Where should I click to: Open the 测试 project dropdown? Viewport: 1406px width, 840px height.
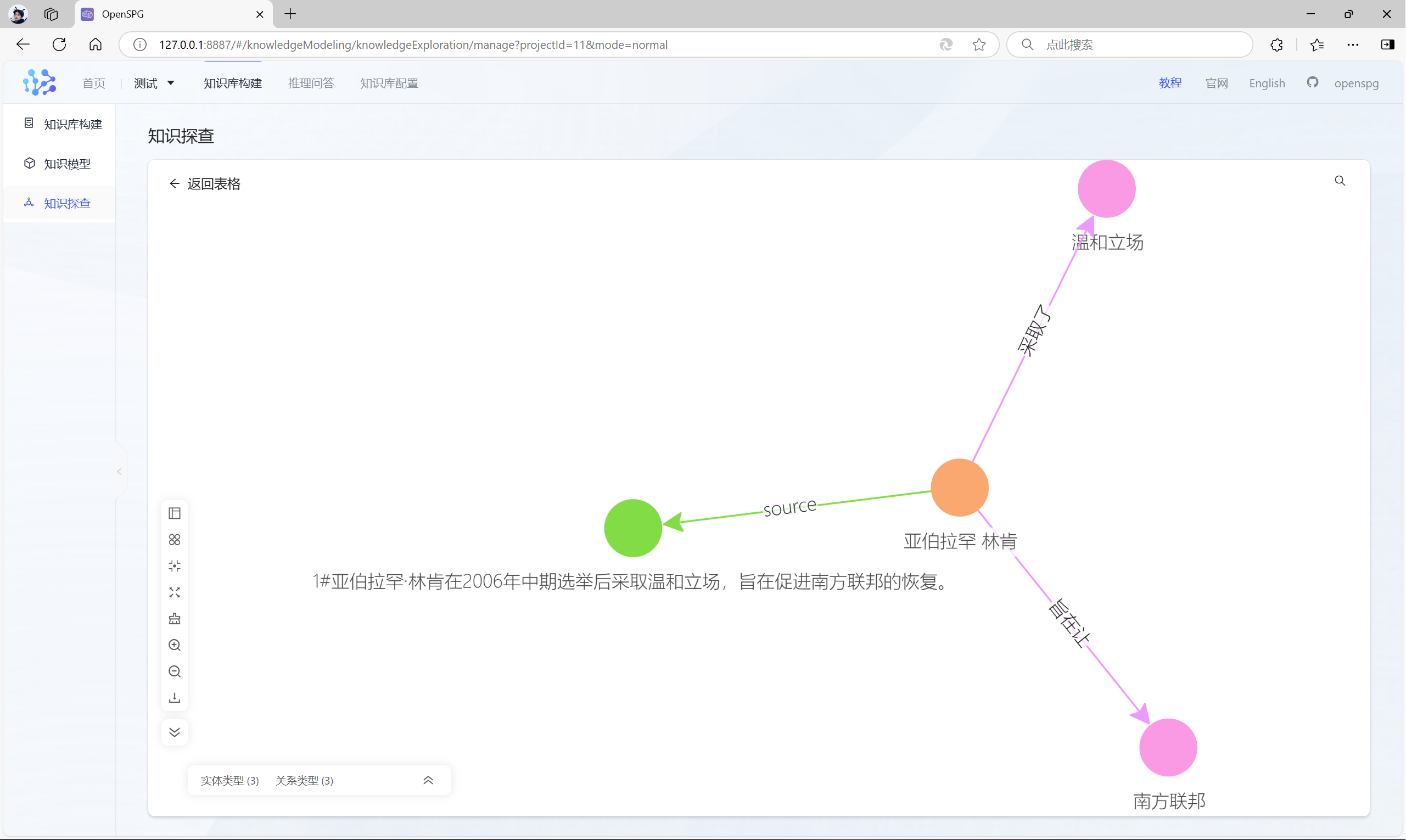[154, 83]
